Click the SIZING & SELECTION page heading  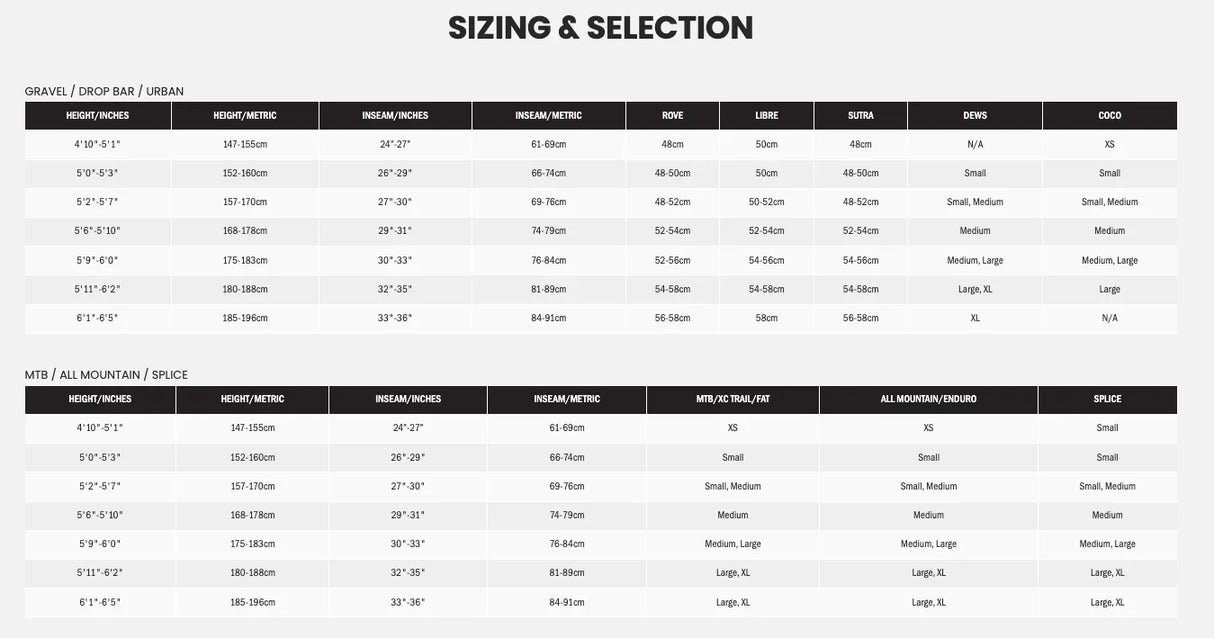click(x=600, y=28)
